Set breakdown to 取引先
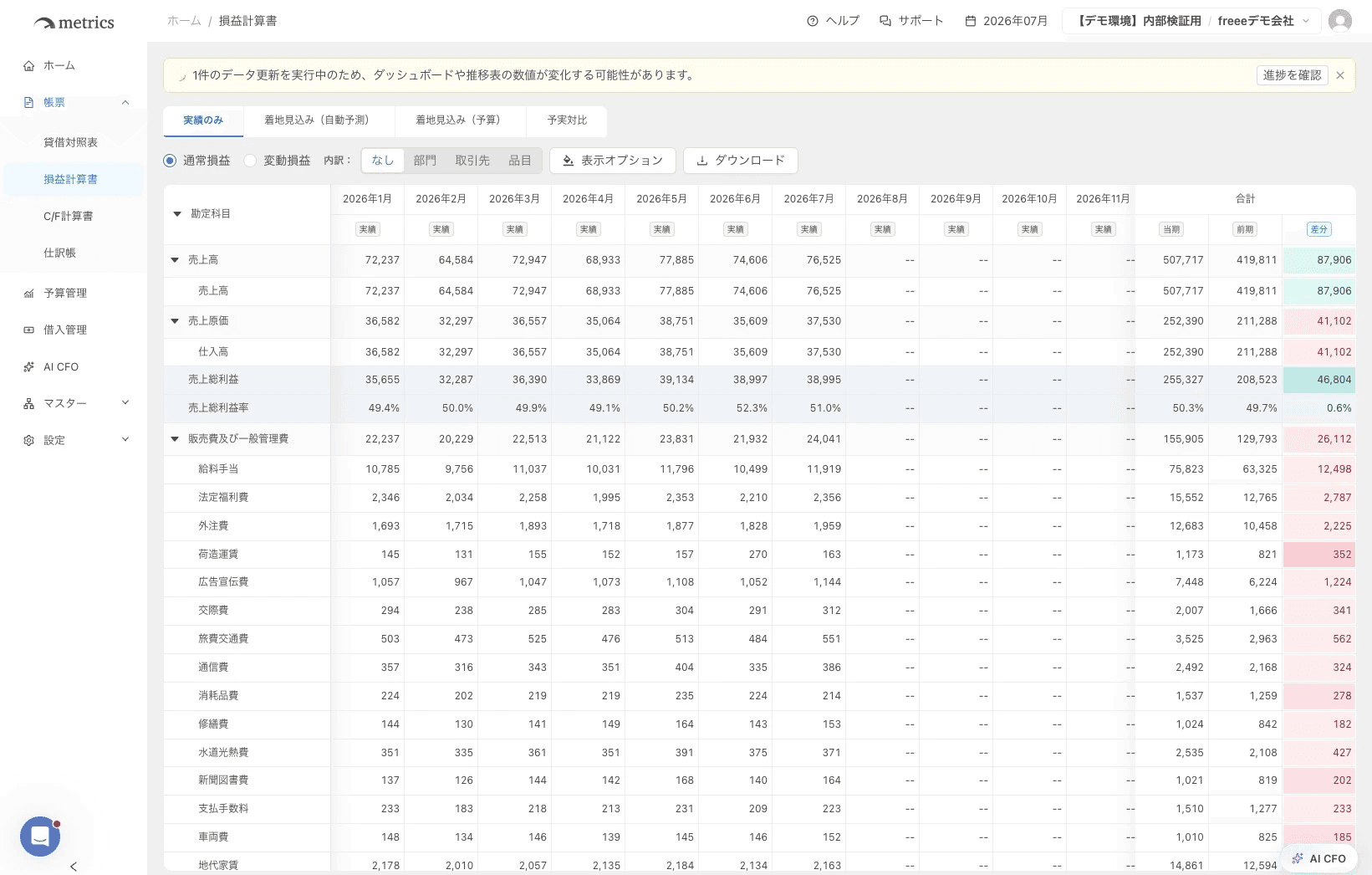The image size is (1372, 875). point(472,161)
